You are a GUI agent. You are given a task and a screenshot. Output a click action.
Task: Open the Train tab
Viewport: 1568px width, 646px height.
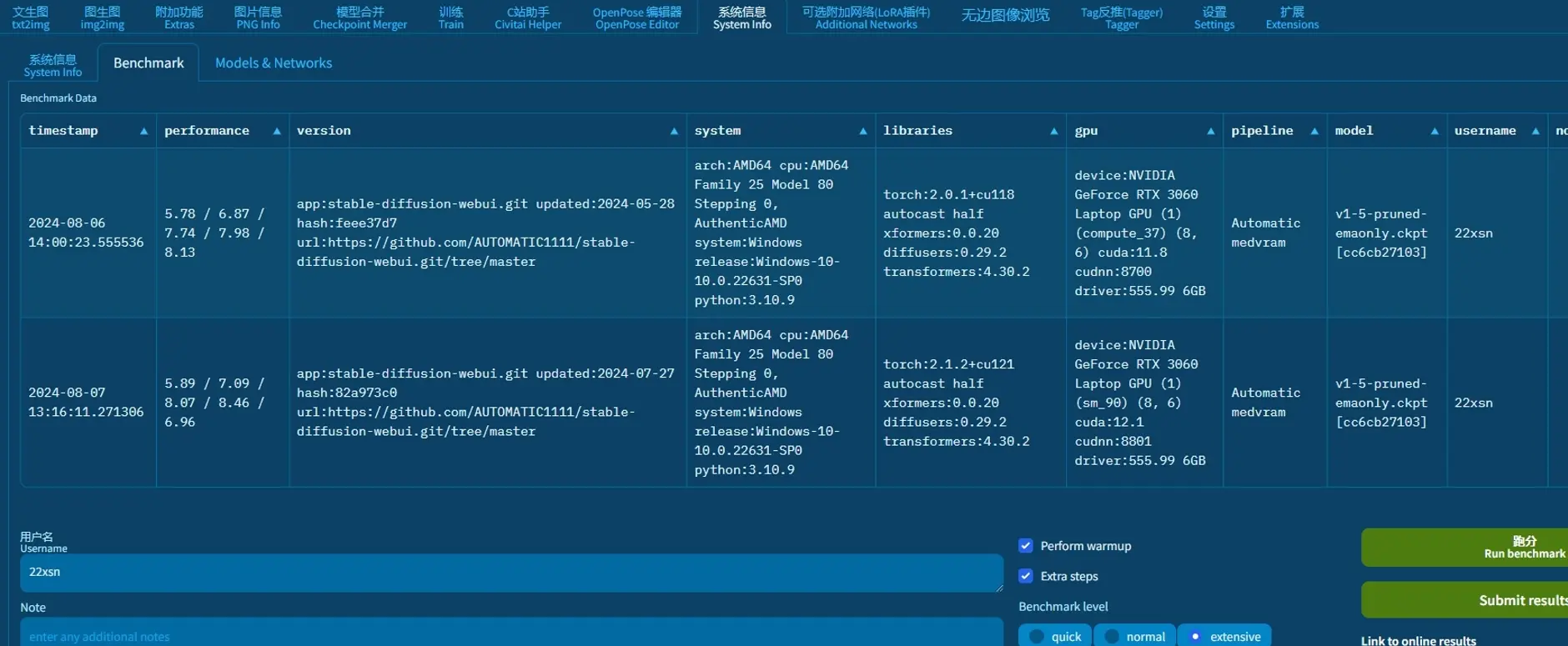pos(451,18)
